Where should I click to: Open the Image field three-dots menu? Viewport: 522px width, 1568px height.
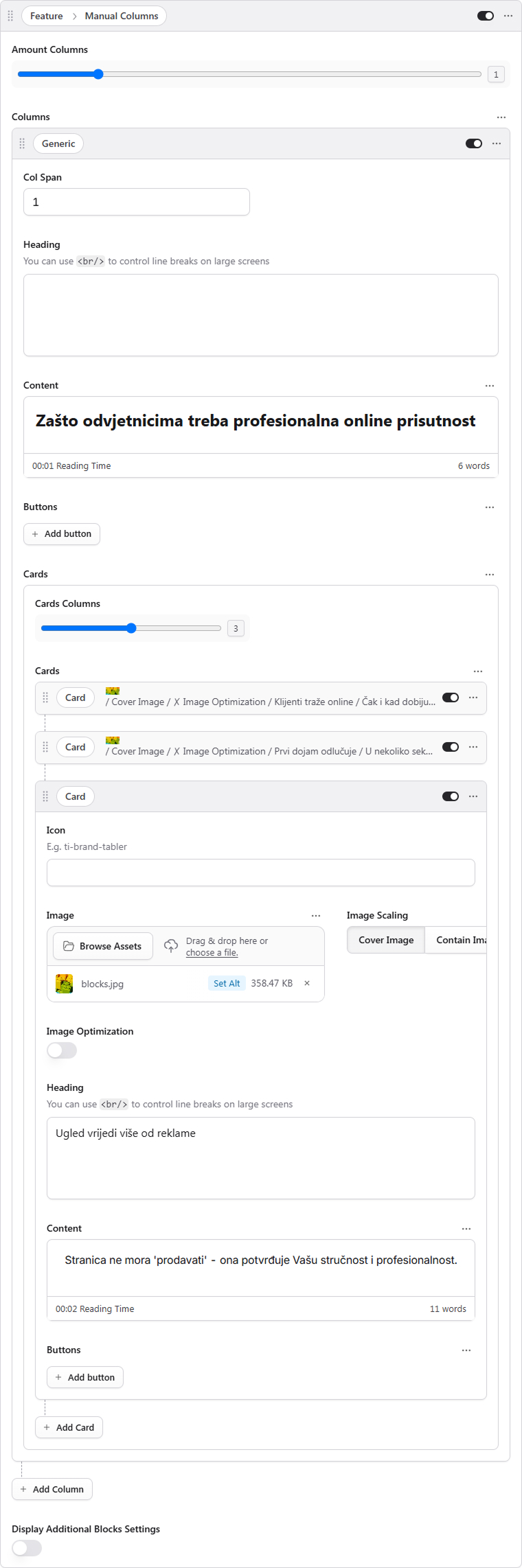[x=316, y=916]
